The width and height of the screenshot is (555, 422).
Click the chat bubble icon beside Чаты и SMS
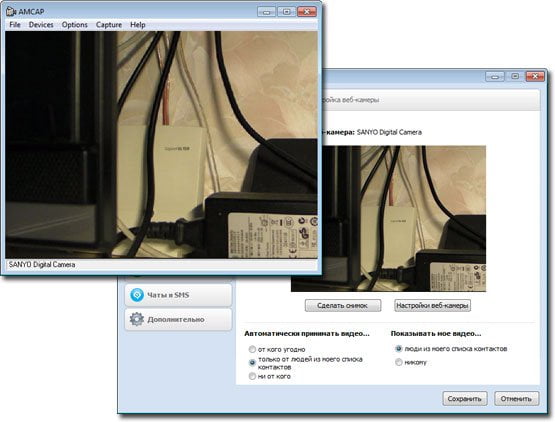click(x=137, y=295)
